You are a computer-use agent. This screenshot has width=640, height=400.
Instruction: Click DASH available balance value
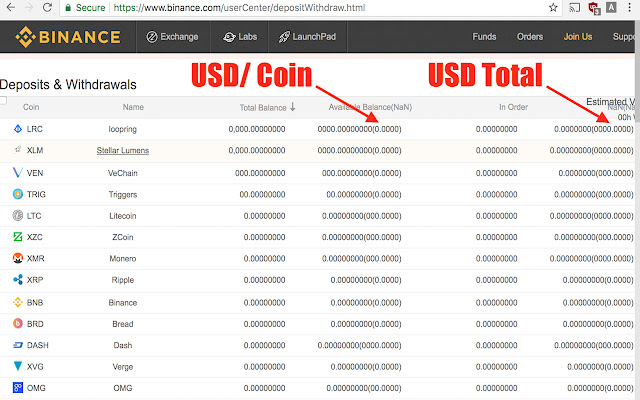click(359, 345)
